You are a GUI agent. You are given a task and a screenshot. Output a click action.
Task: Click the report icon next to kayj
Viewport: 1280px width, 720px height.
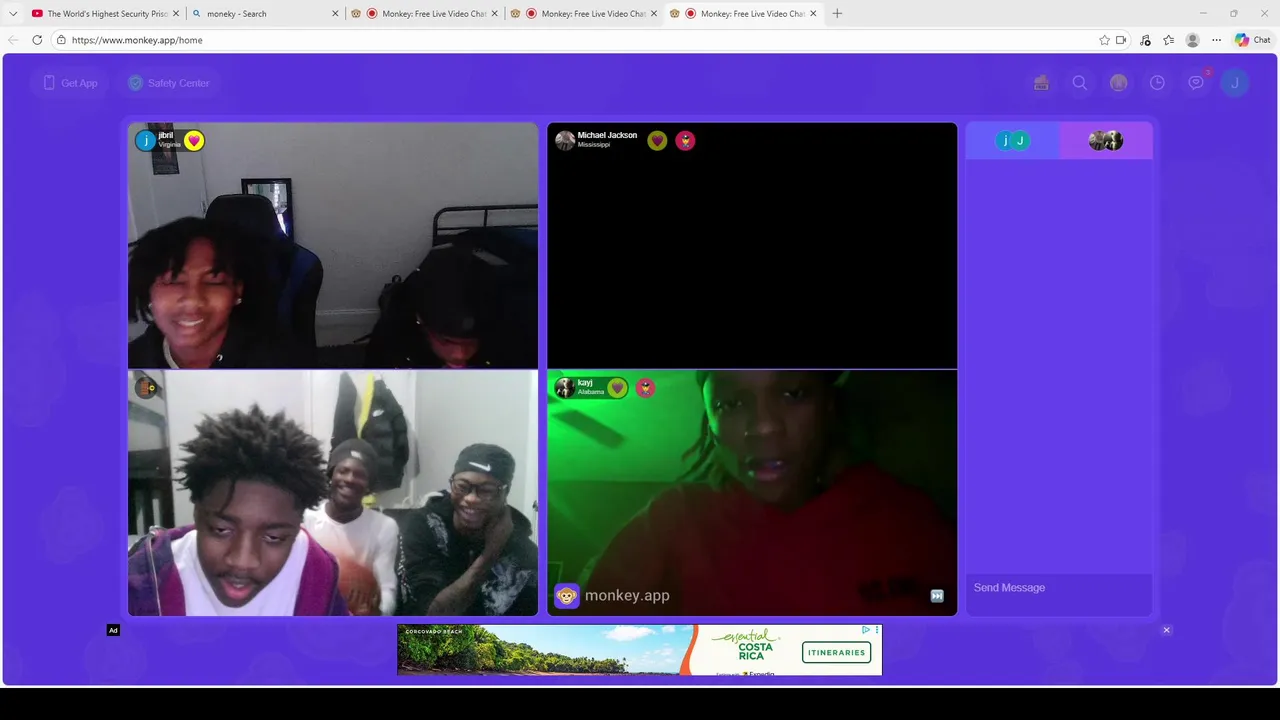(x=645, y=388)
